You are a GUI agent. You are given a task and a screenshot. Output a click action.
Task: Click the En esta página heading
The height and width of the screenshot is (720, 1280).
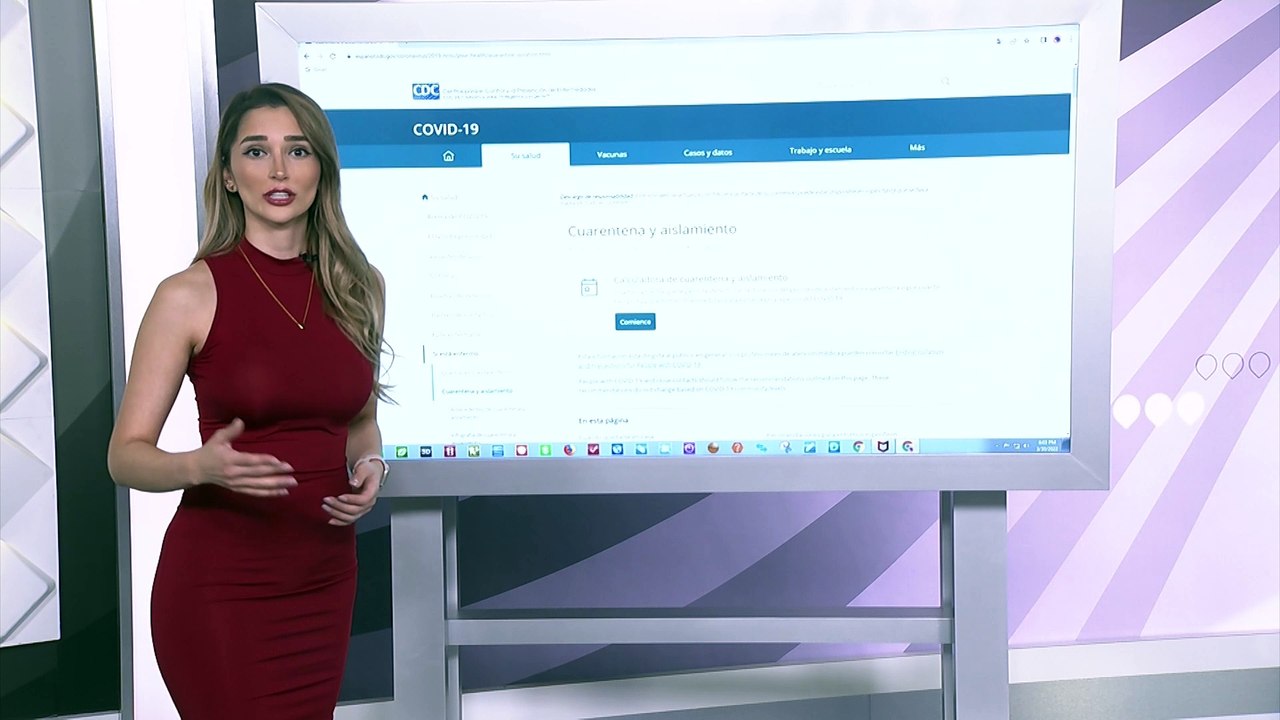pyautogui.click(x=604, y=421)
